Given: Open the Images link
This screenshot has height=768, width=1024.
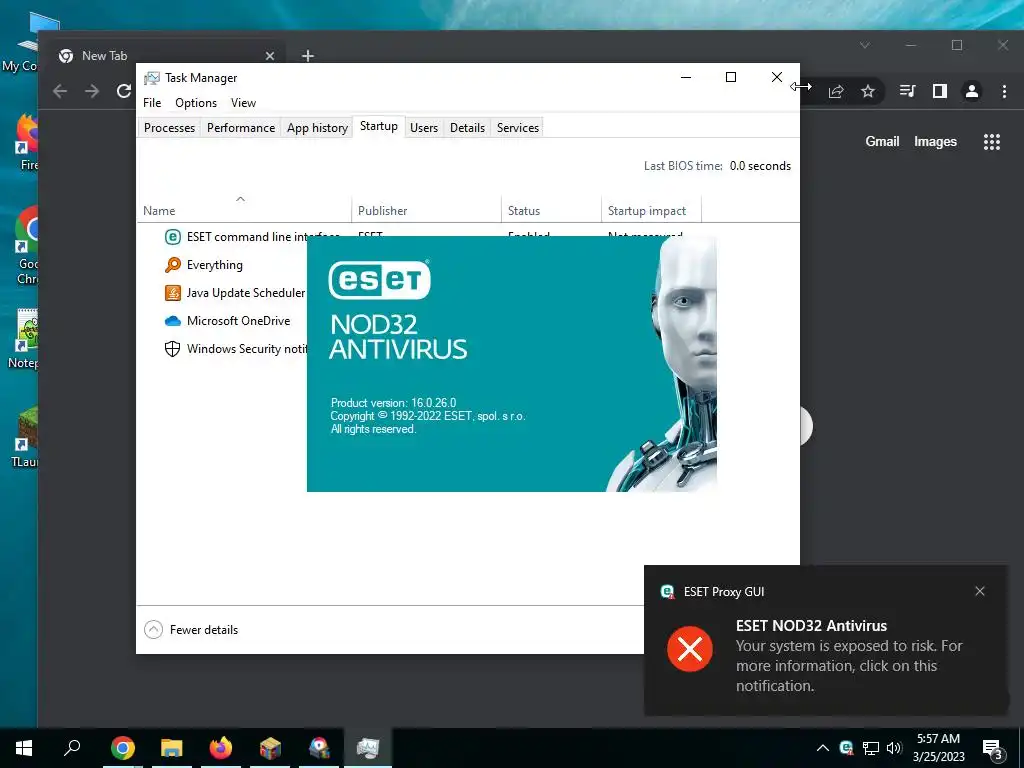Looking at the screenshot, I should [935, 141].
